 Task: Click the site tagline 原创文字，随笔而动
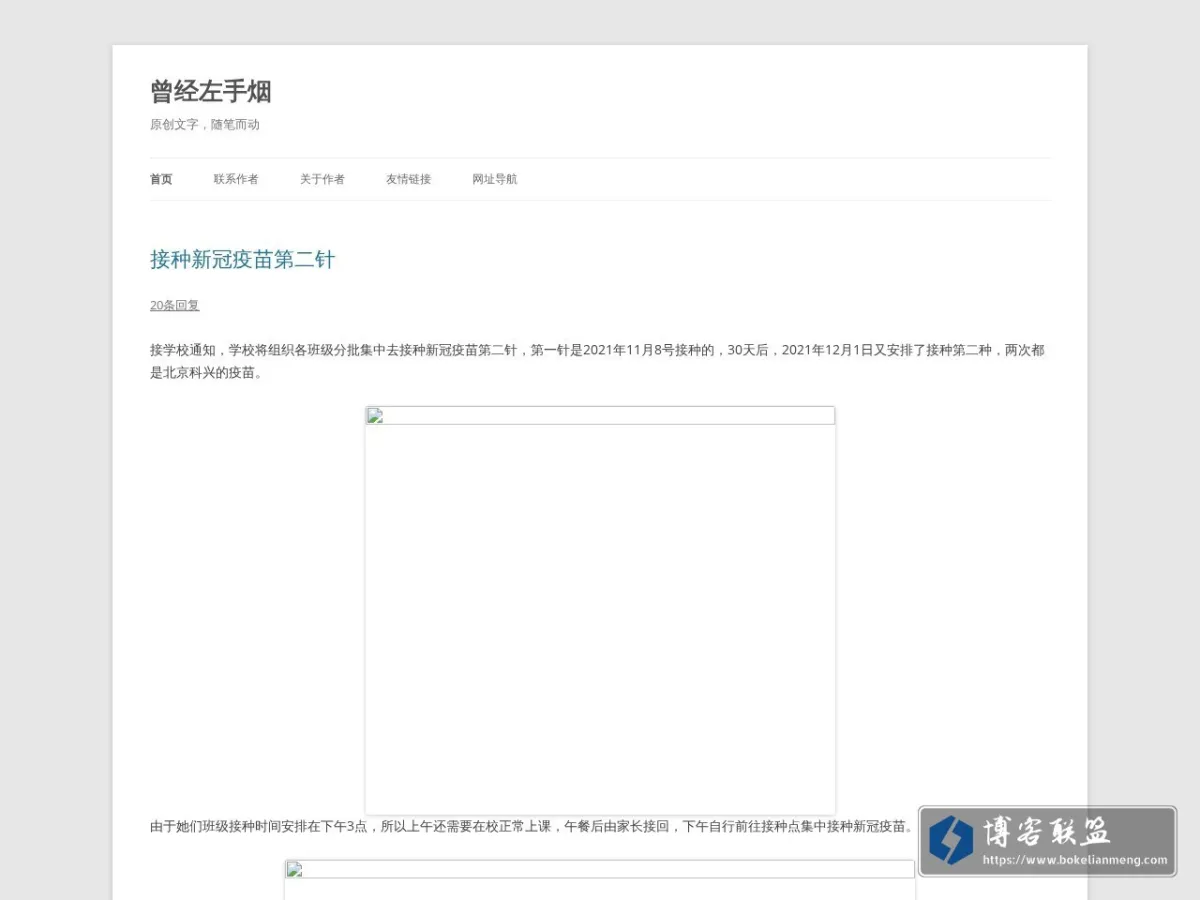pyautogui.click(x=205, y=125)
